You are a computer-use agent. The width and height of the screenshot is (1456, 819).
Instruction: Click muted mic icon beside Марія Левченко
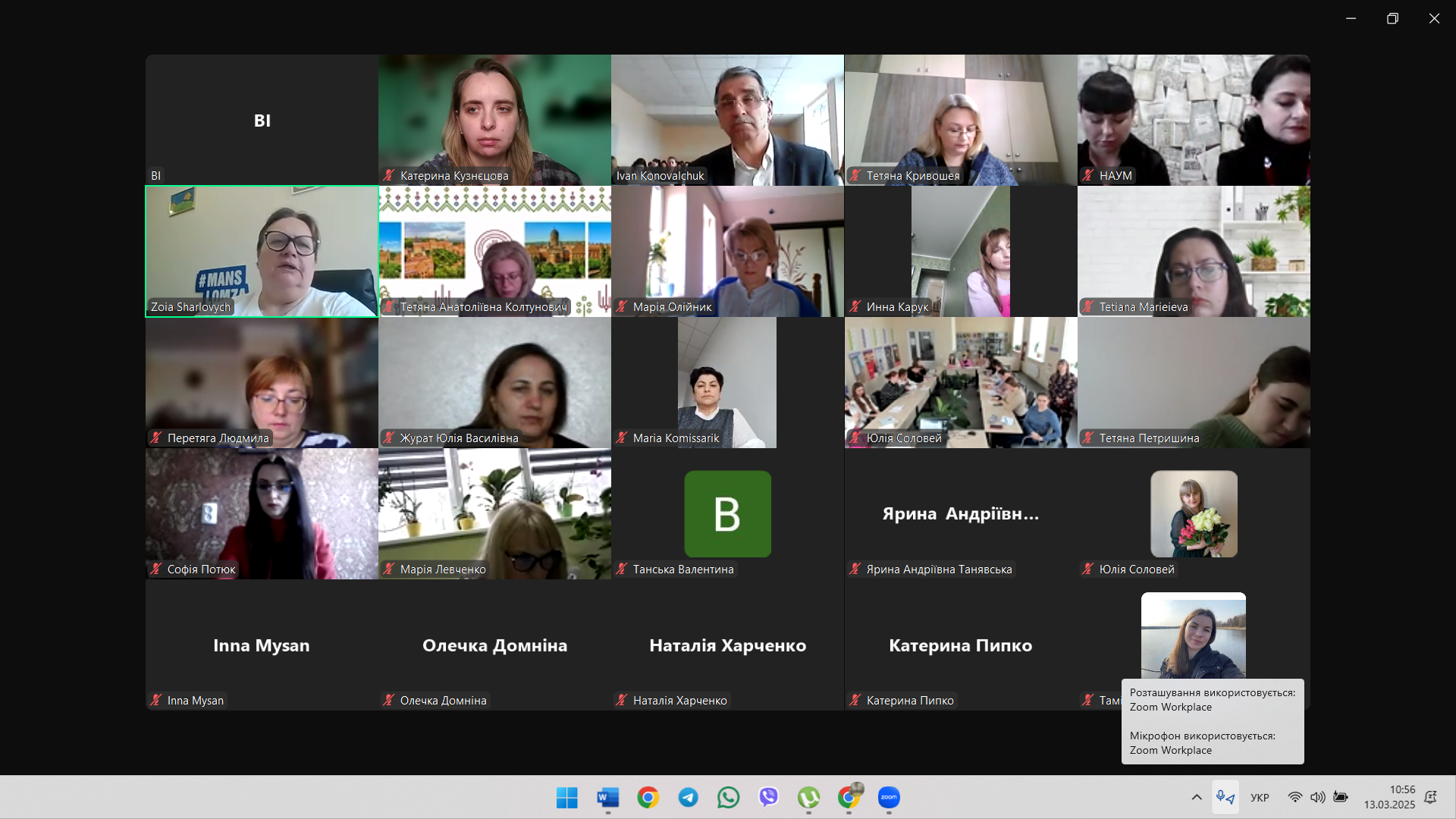[x=389, y=570]
